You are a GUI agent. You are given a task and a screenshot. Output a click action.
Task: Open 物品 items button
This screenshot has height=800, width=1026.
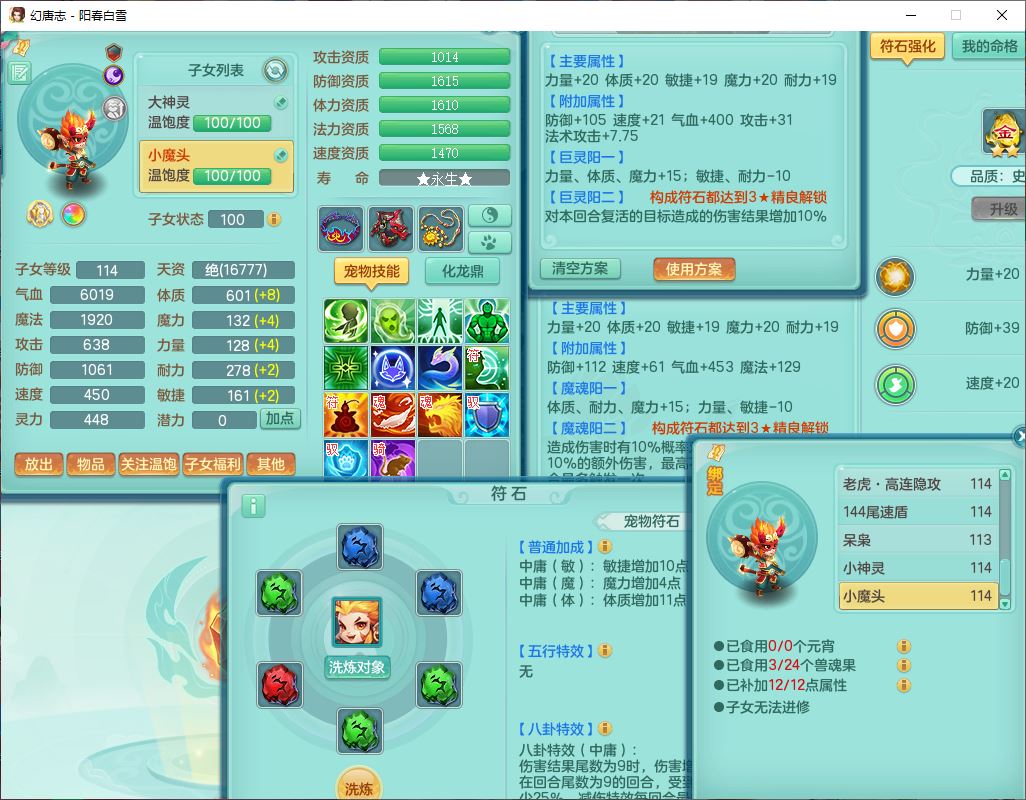click(x=90, y=464)
